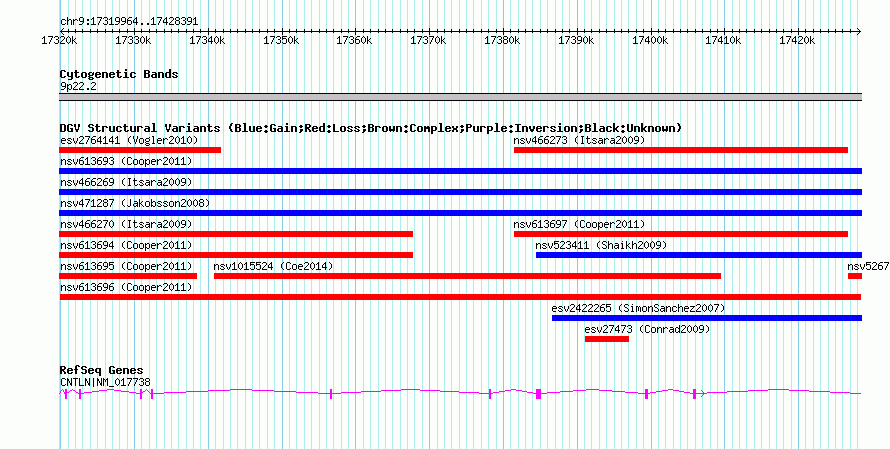Click the nsv613697 (Cooper2011) label

pos(580,224)
